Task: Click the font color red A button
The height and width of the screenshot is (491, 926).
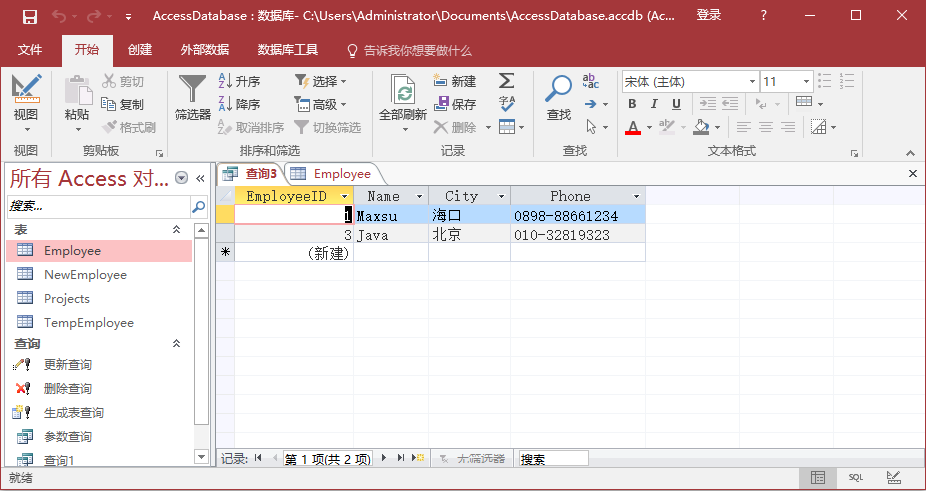Action: (x=632, y=127)
